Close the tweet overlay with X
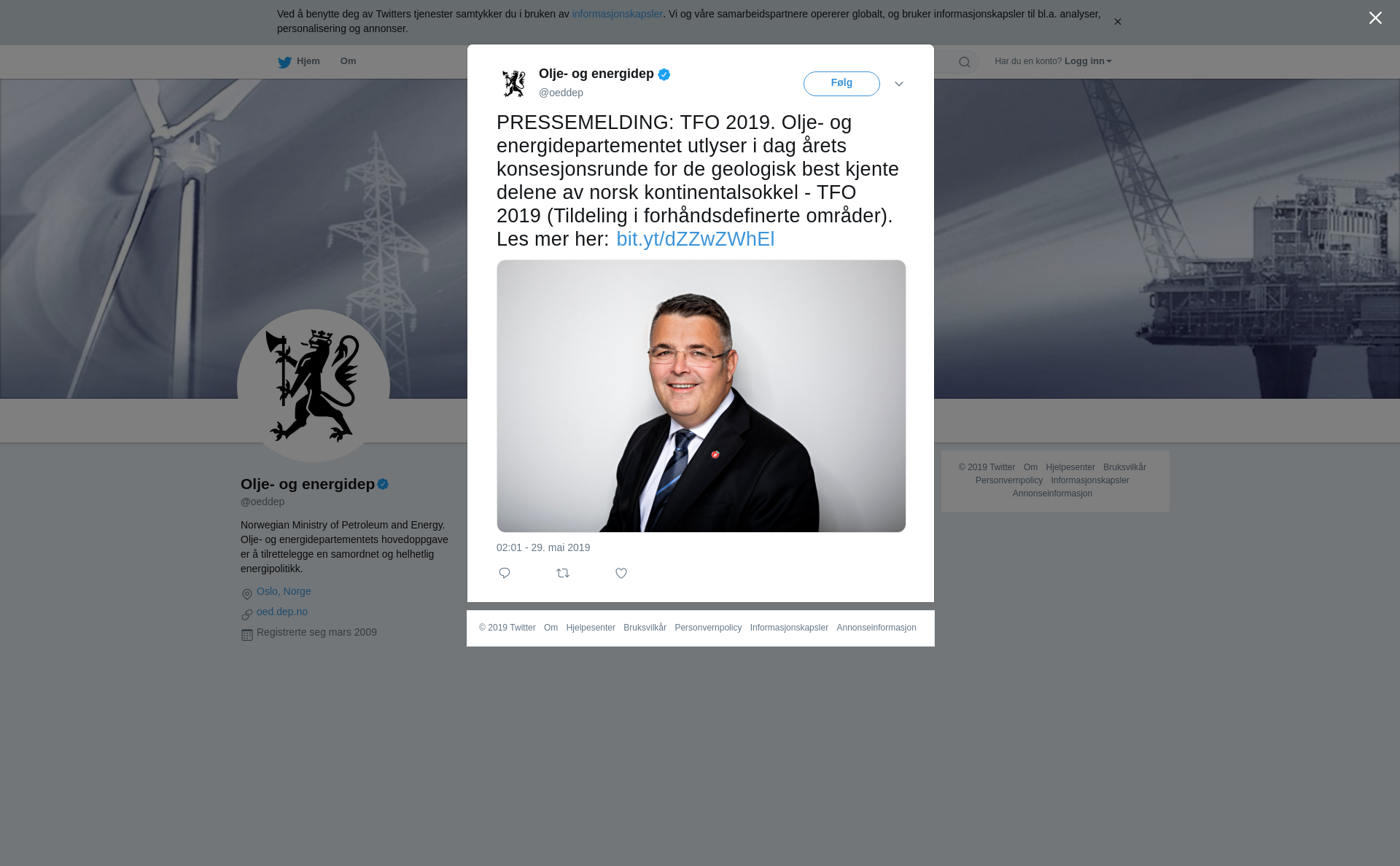The image size is (1400, 866). click(1375, 18)
